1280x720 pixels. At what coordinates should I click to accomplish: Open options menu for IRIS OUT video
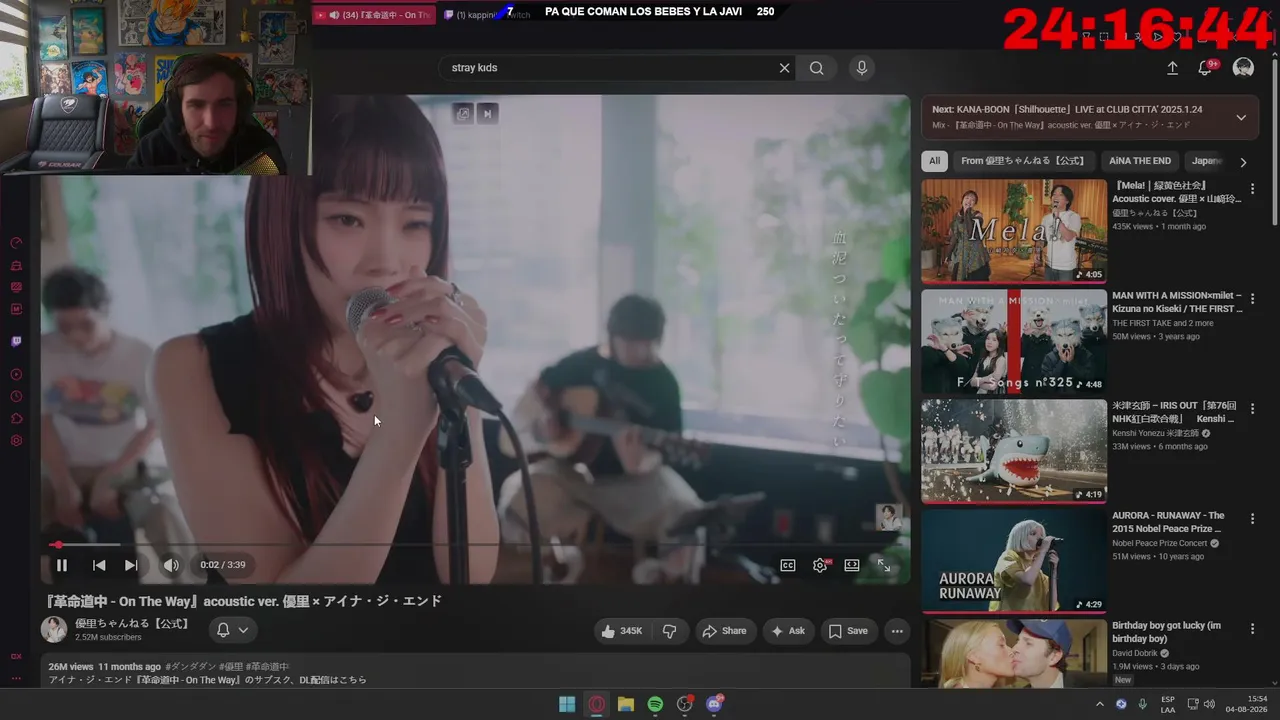pos(1252,409)
